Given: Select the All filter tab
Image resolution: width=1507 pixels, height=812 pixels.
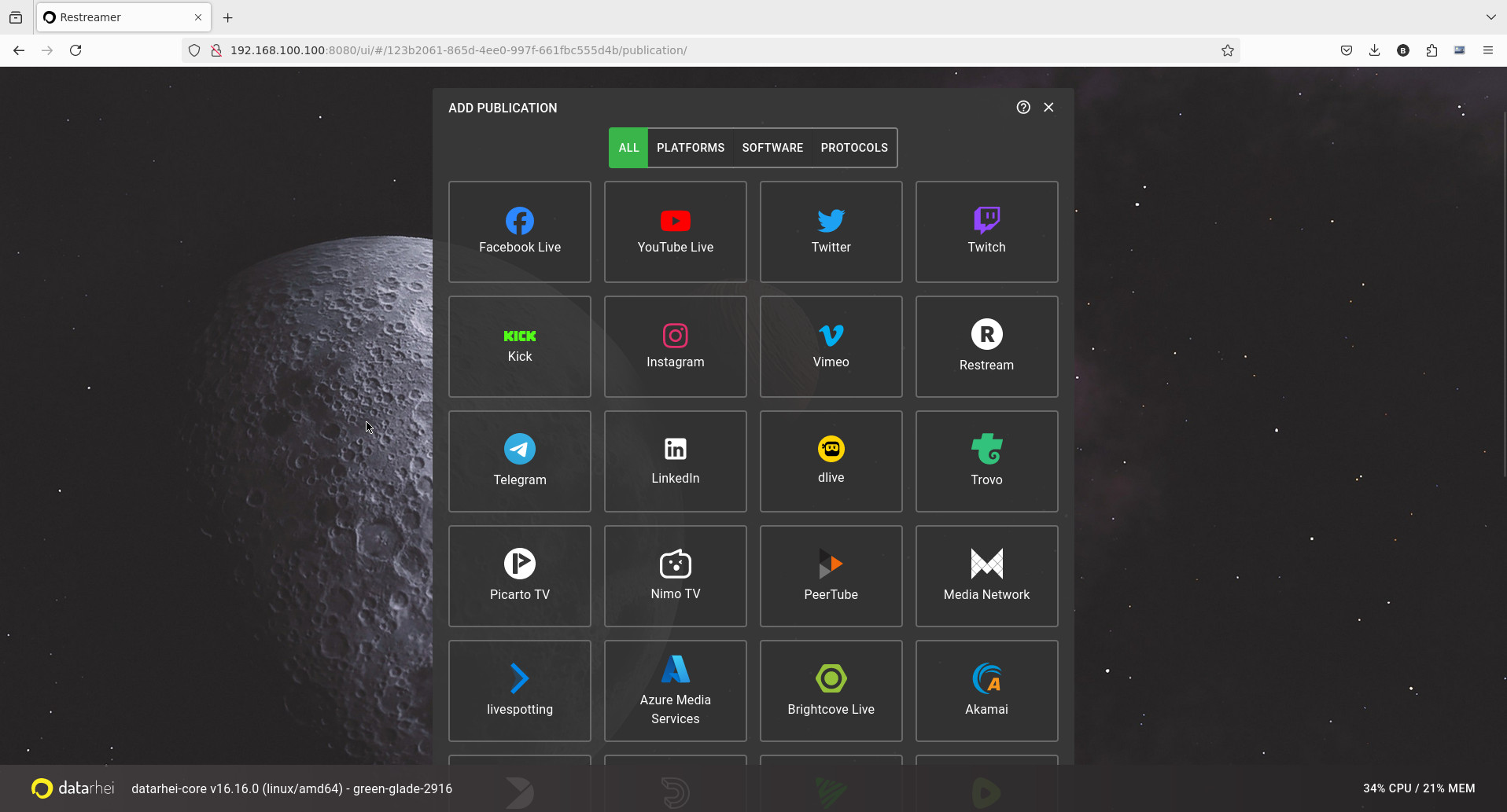Looking at the screenshot, I should [628, 148].
